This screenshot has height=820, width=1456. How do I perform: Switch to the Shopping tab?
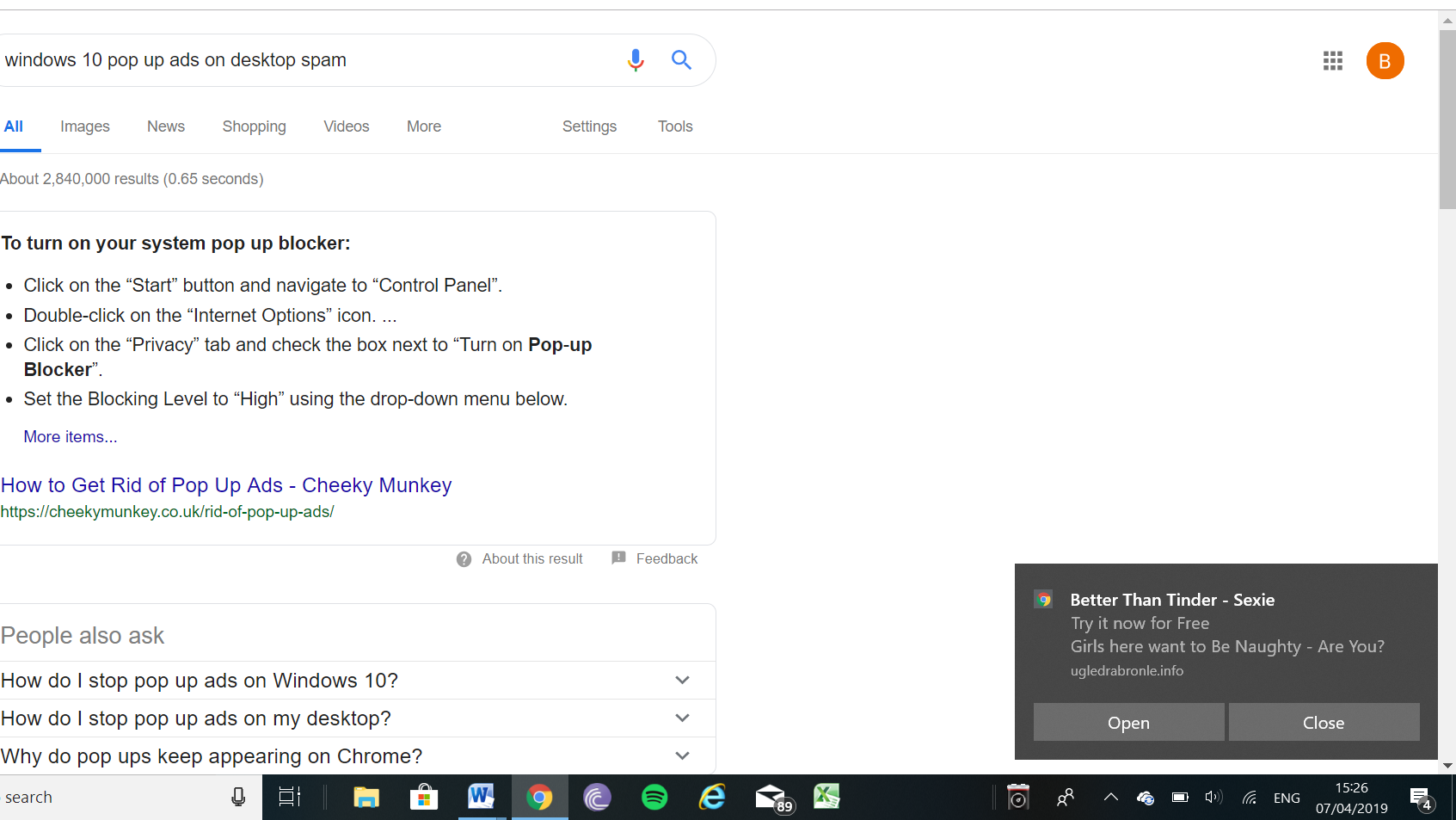point(255,126)
